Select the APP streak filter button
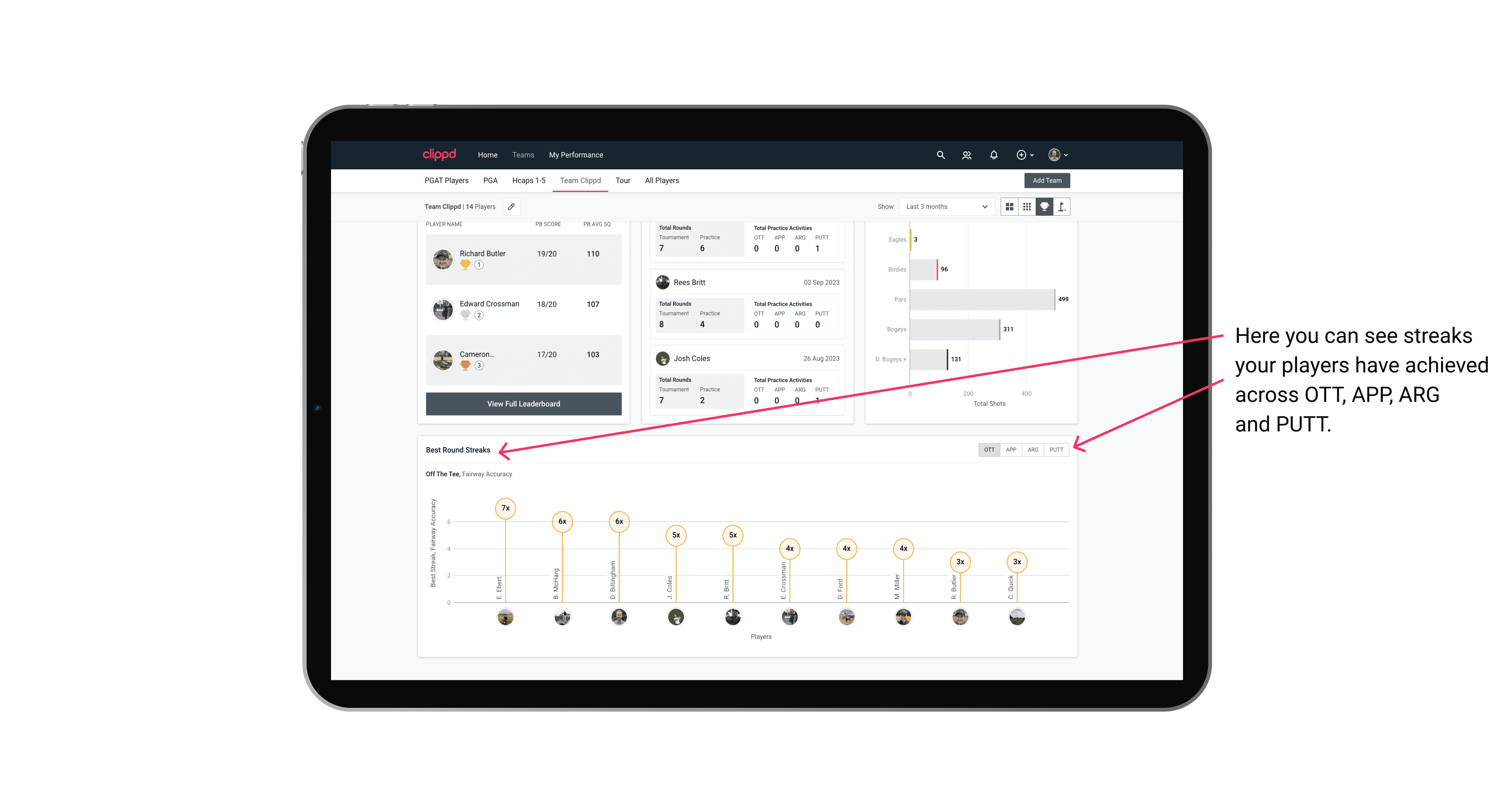1510x812 pixels. pyautogui.click(x=1009, y=448)
